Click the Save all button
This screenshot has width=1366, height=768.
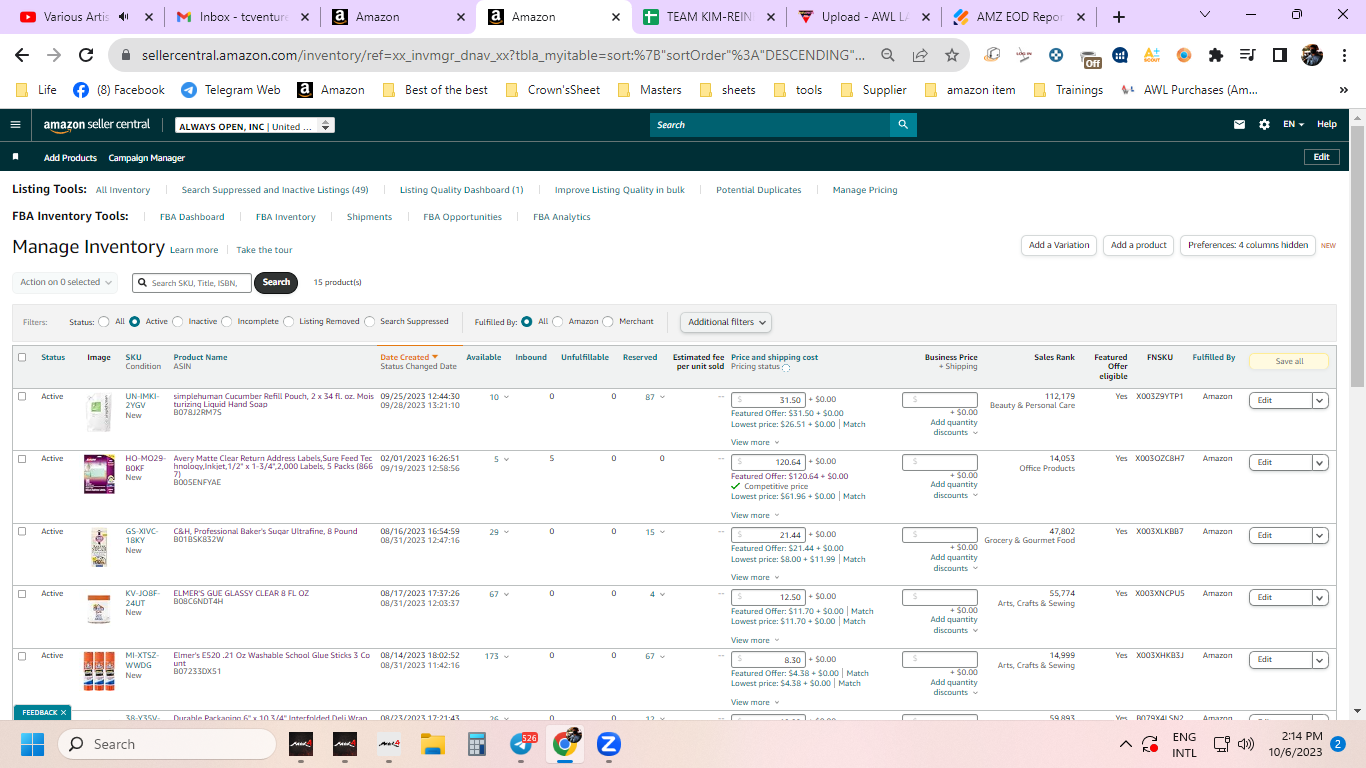tap(1289, 361)
